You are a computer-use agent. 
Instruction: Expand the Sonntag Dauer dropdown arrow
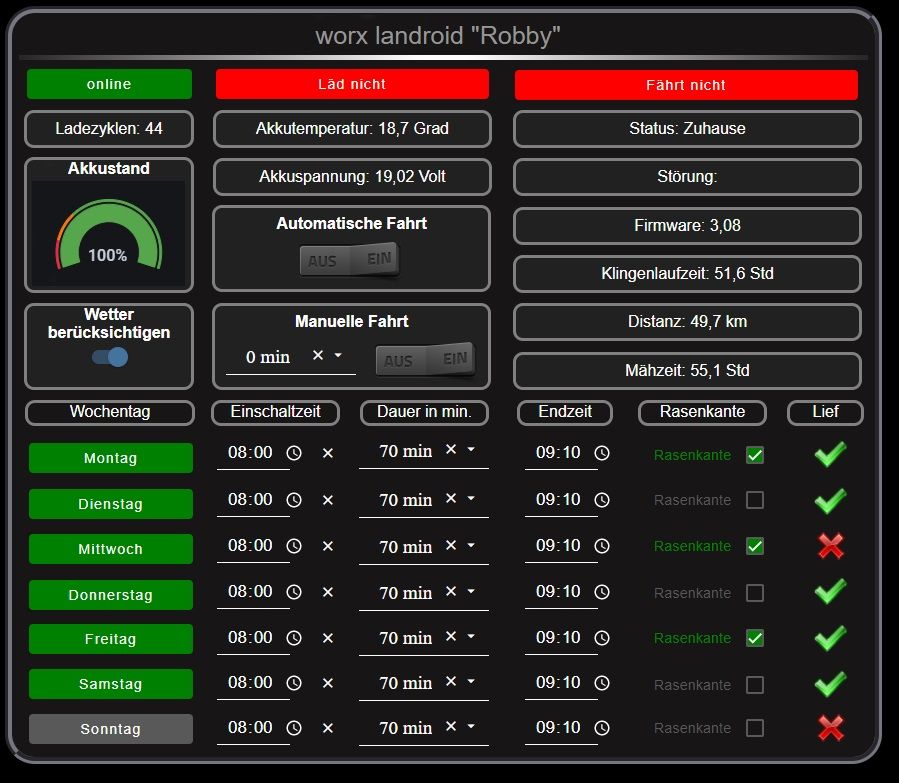471,726
